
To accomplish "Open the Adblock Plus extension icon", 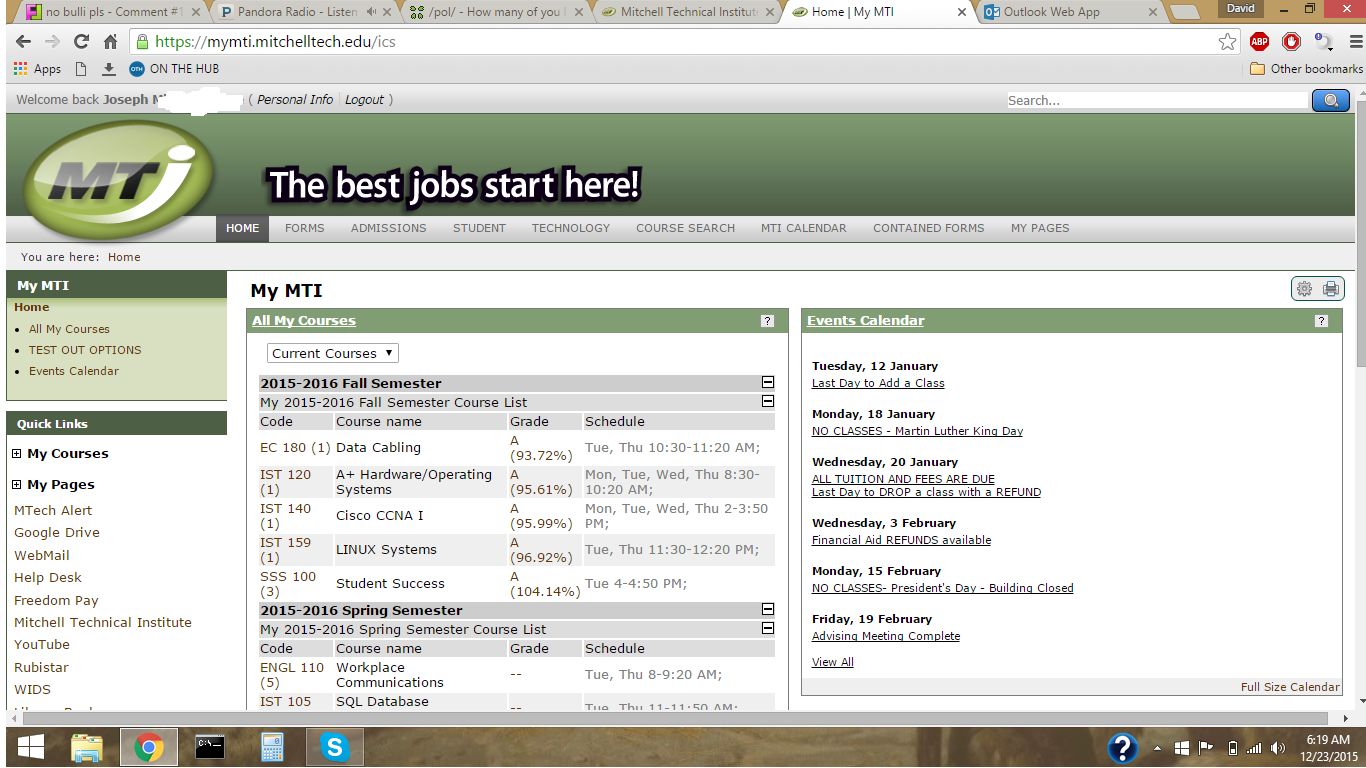I will [x=1259, y=42].
